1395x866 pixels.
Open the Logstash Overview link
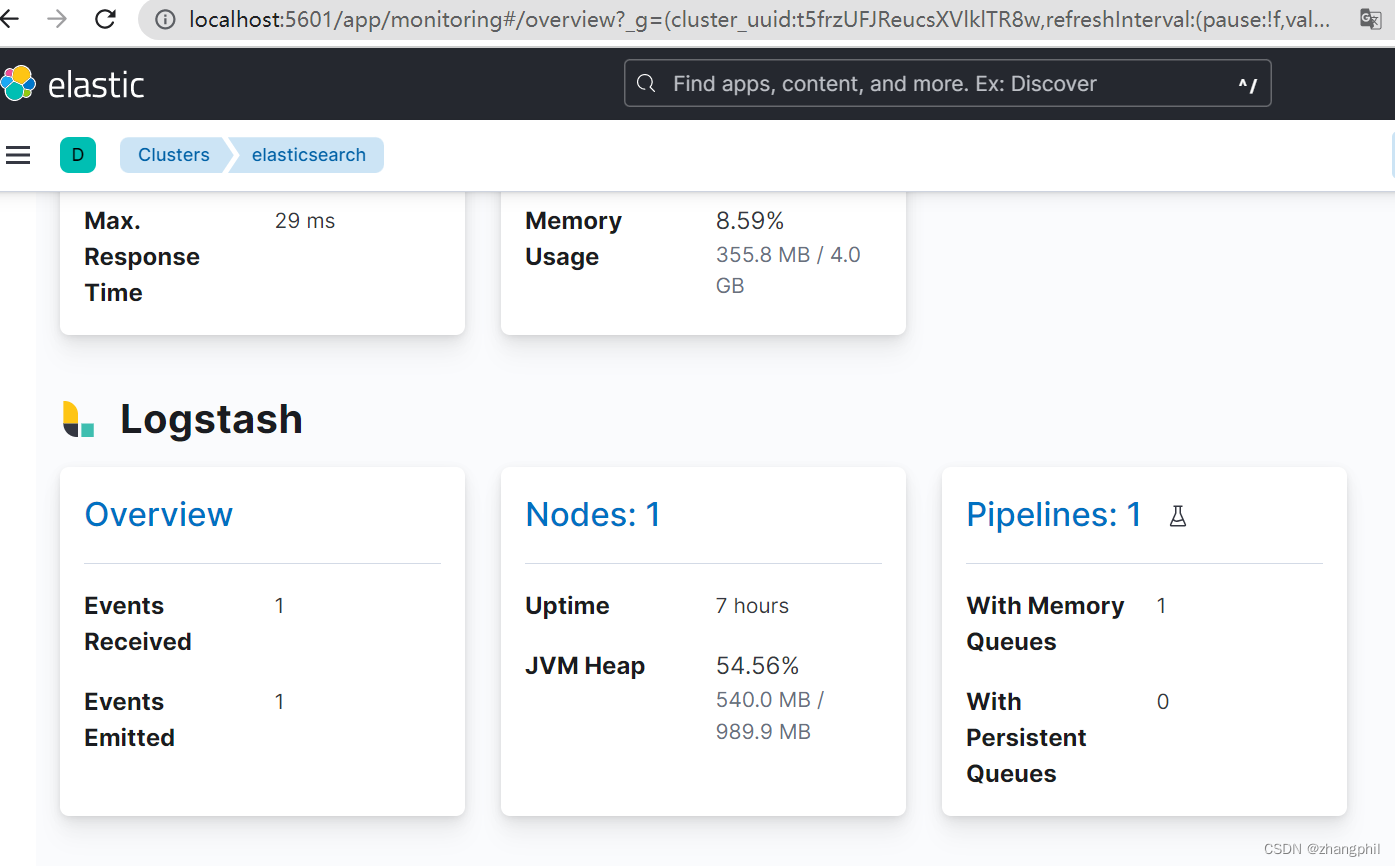tap(158, 514)
